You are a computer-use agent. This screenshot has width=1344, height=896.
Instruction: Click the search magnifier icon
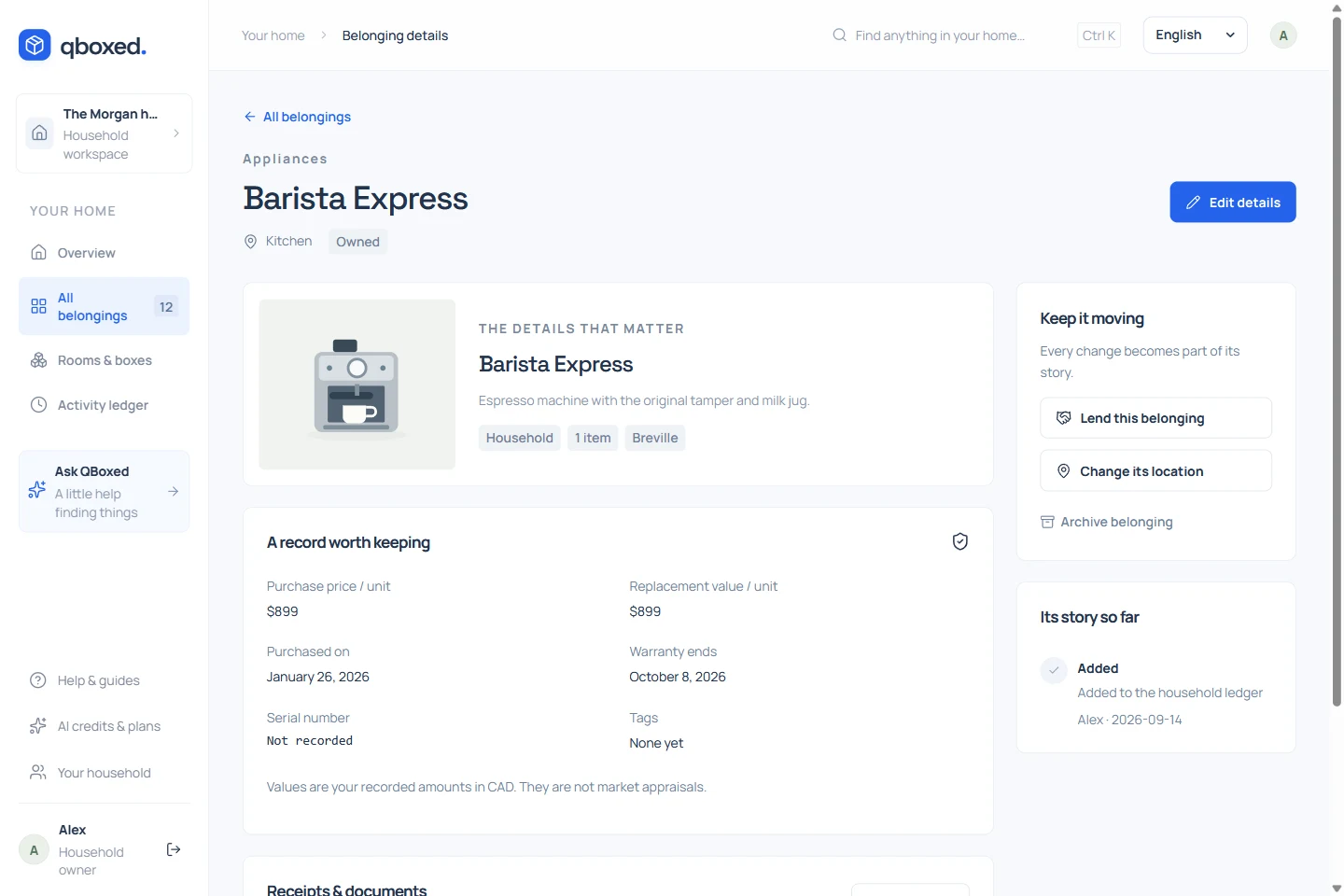839,35
